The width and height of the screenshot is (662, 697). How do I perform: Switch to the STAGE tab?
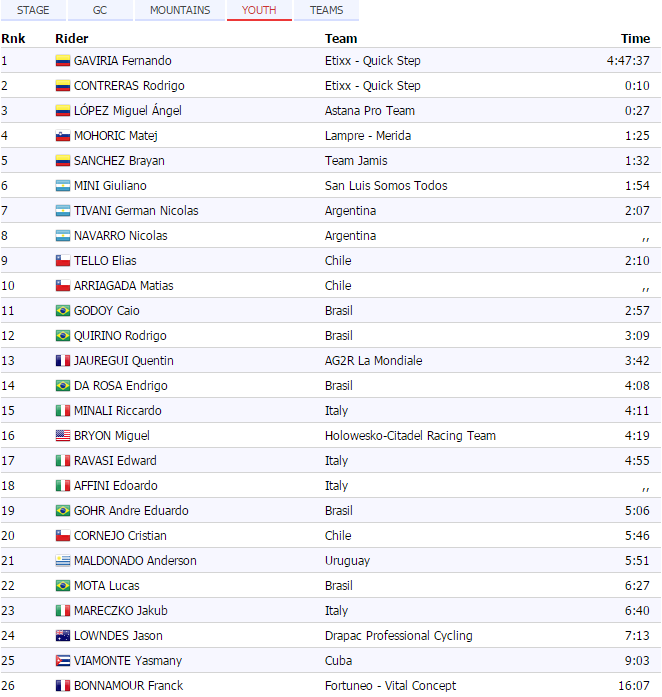pyautogui.click(x=33, y=10)
